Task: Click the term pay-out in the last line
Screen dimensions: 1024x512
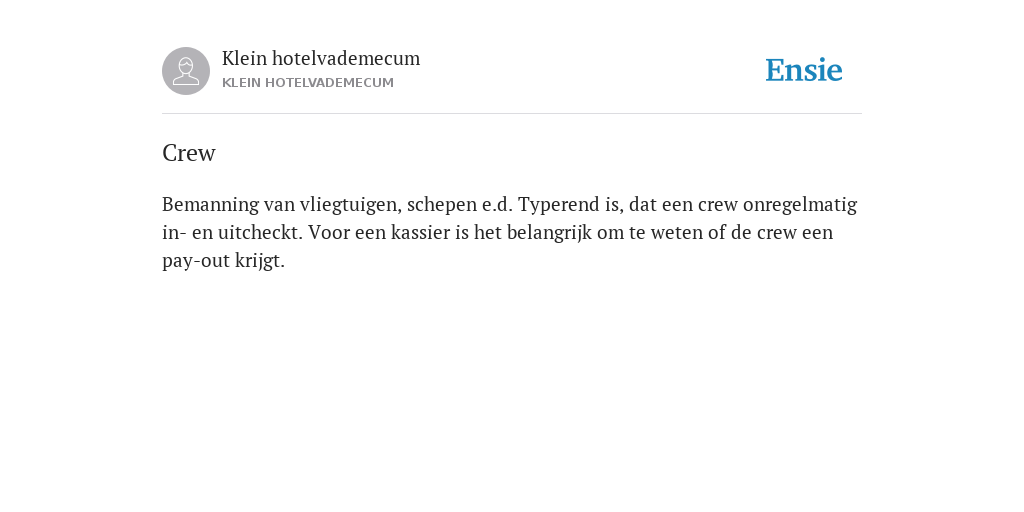Action: (x=191, y=261)
